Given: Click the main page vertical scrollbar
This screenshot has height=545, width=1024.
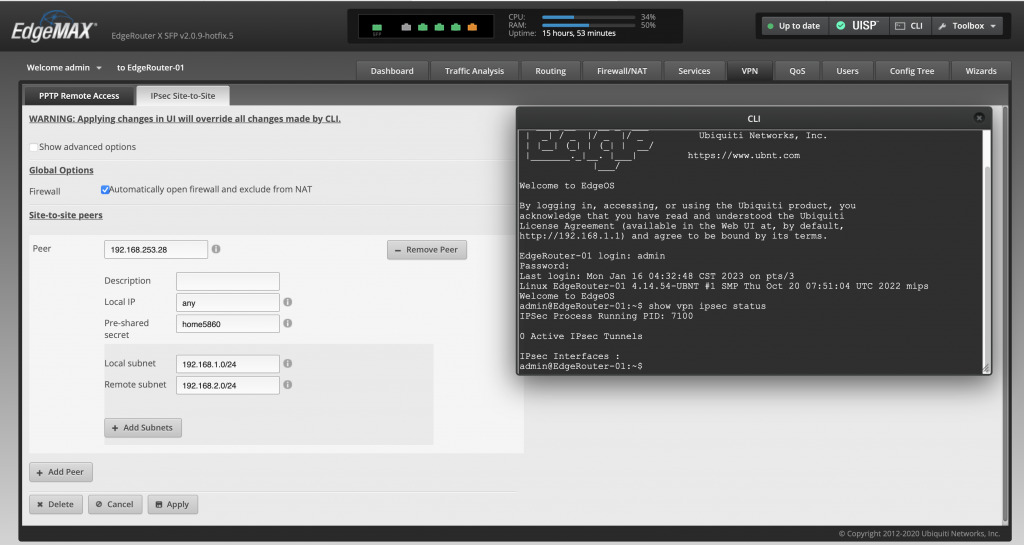Looking at the screenshot, I should tap(1005, 313).
